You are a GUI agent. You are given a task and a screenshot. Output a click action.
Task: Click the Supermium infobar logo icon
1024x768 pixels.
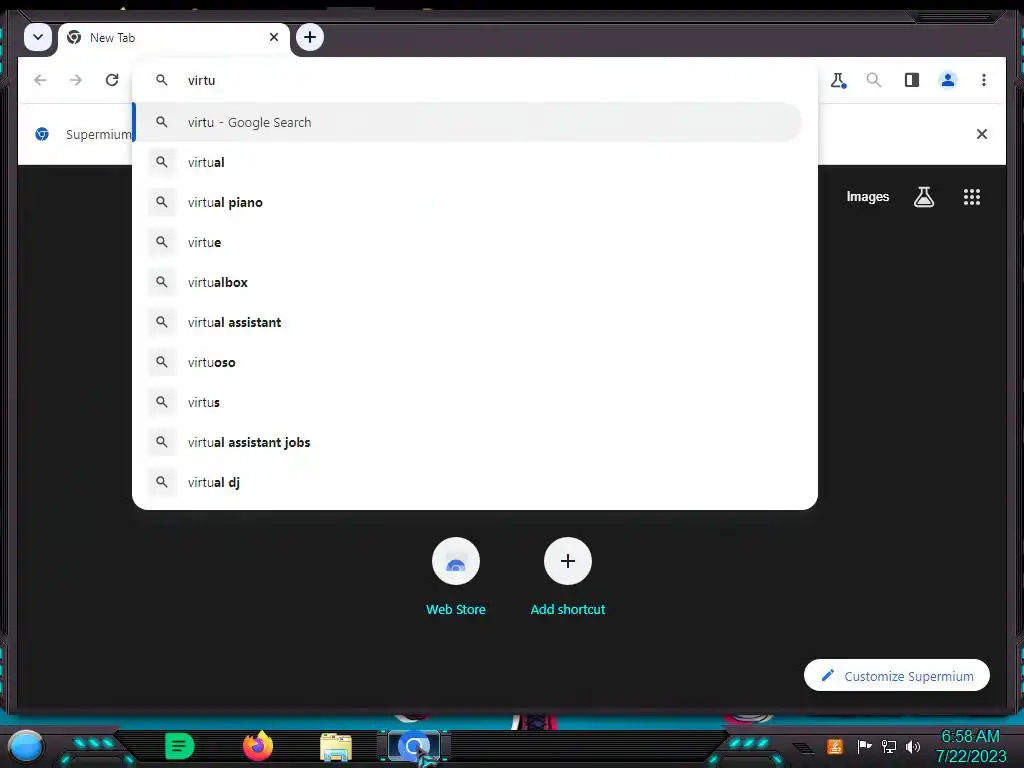(42, 134)
